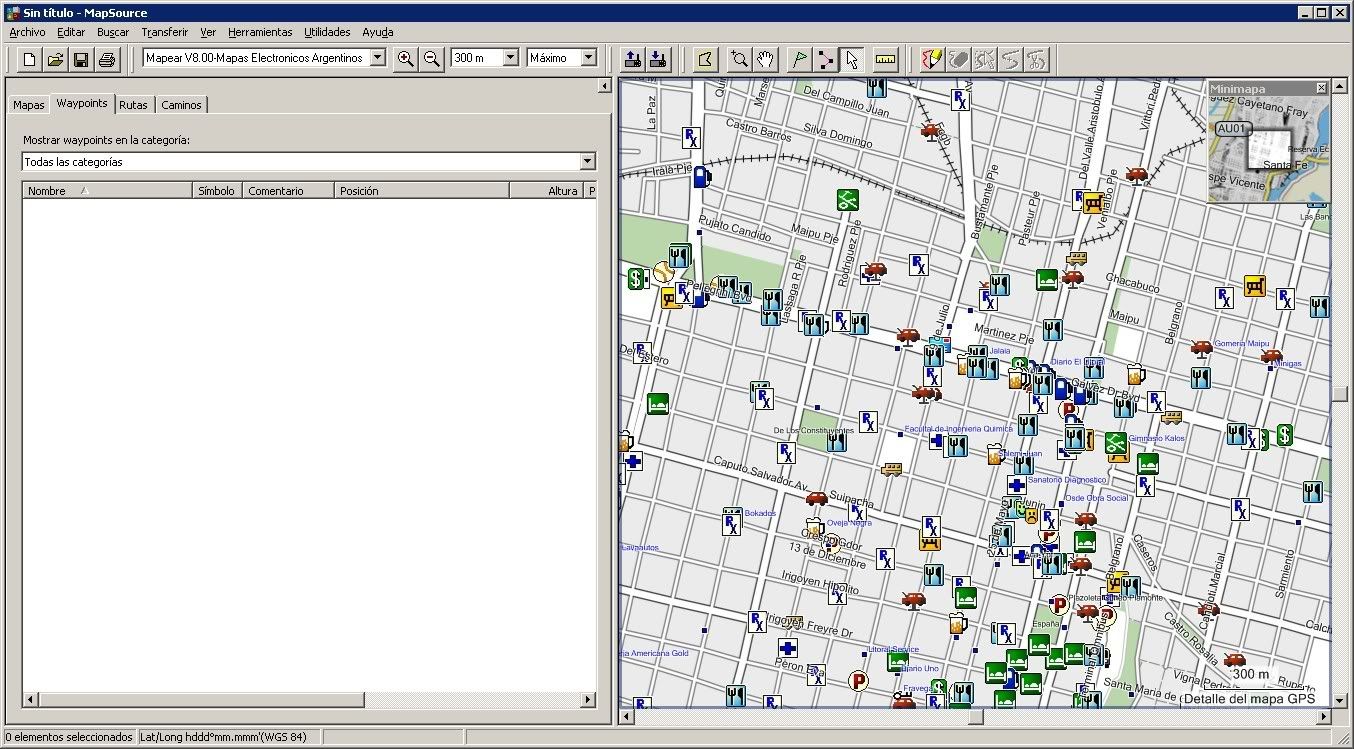Click the Send to device icon
Image resolution: width=1354 pixels, height=749 pixels.
tap(632, 59)
